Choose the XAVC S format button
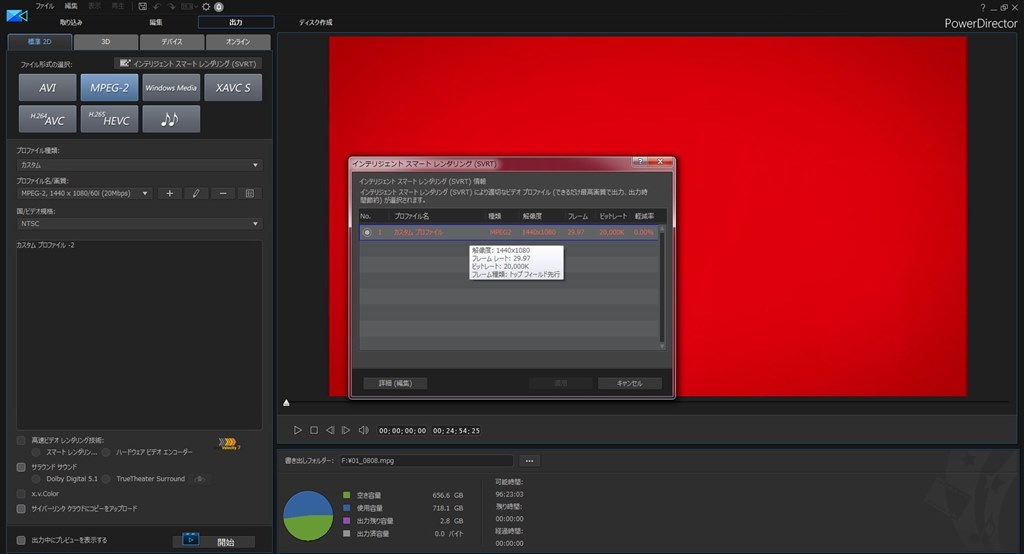Image resolution: width=1024 pixels, height=554 pixels. 233,88
